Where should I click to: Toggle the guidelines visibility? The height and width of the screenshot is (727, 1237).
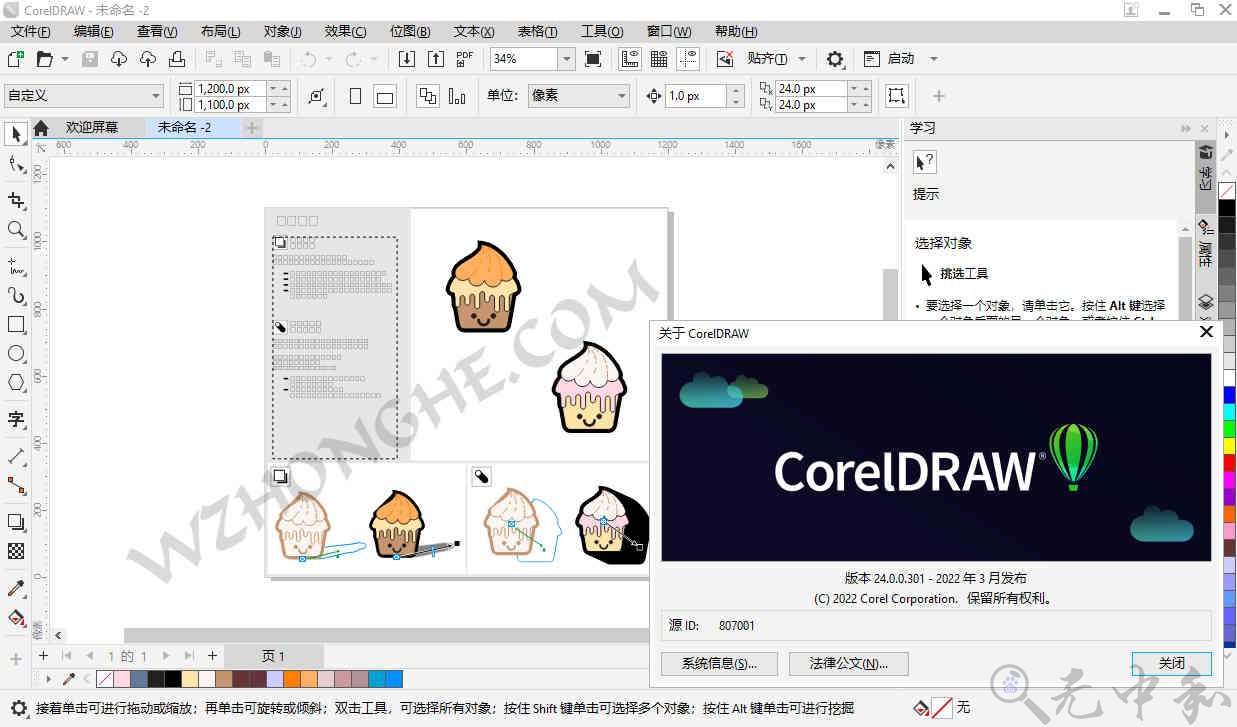pos(688,58)
